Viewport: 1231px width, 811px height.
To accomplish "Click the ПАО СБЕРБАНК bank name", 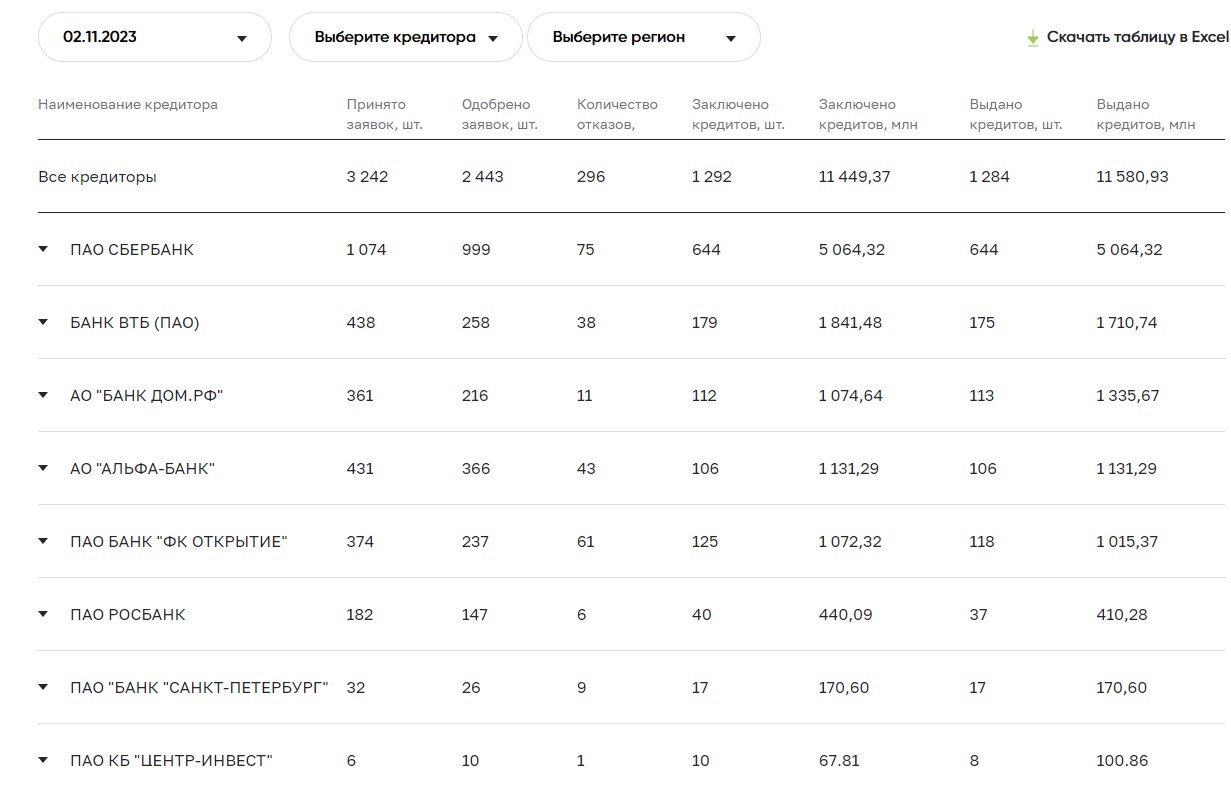I will coord(132,250).
